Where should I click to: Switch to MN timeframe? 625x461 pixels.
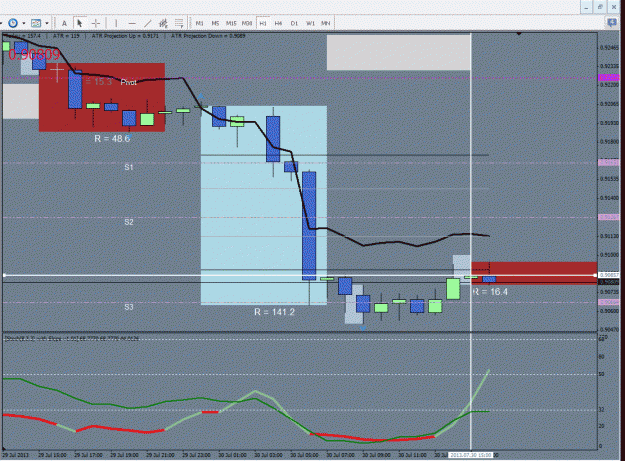(x=326, y=24)
